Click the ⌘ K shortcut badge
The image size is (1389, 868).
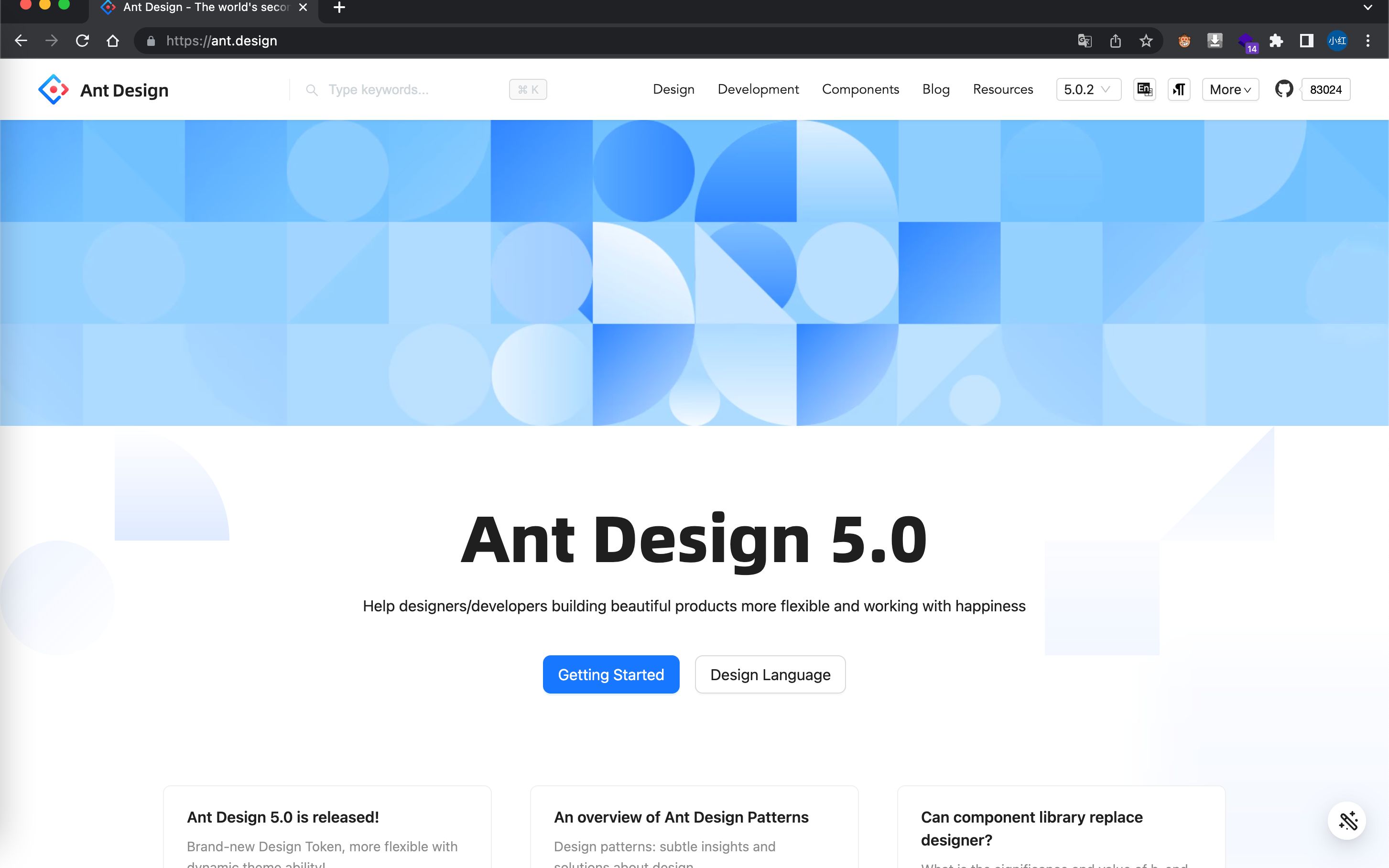click(x=528, y=89)
